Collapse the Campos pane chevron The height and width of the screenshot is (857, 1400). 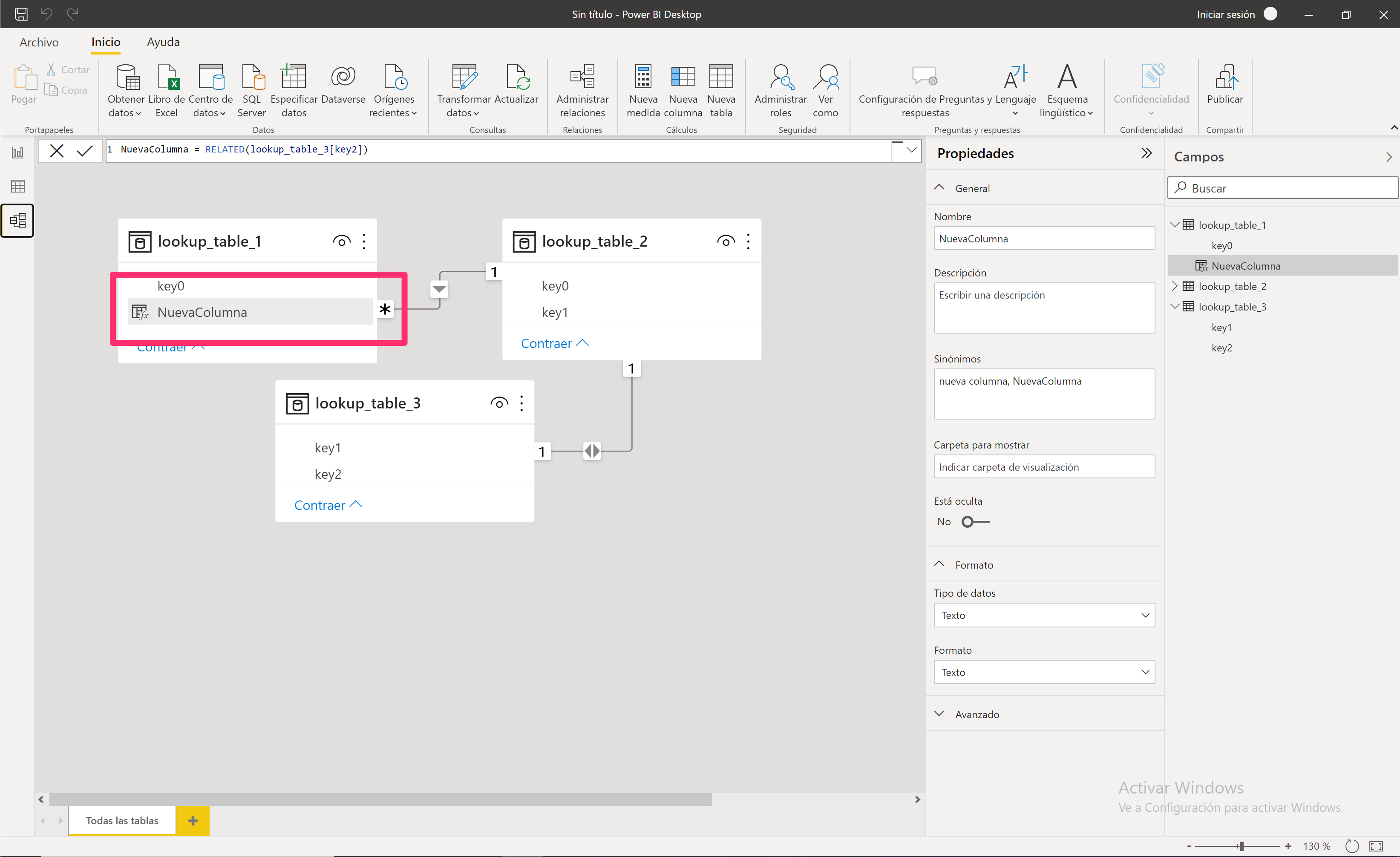point(1388,157)
